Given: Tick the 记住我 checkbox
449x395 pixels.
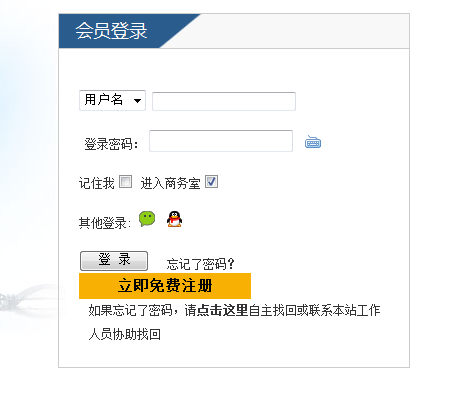Looking at the screenshot, I should [x=125, y=182].
